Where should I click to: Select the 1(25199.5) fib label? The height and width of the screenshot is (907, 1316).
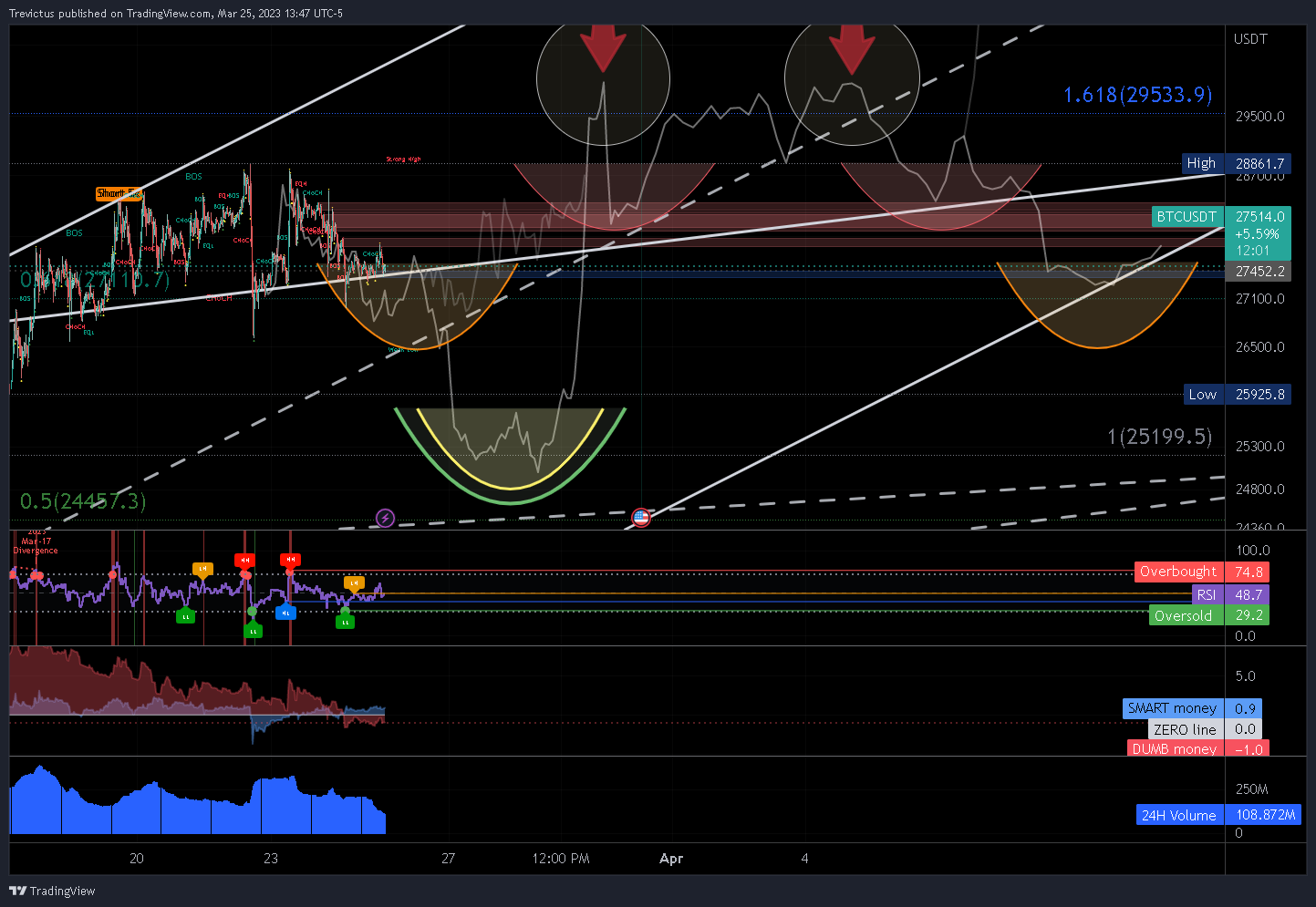click(x=1160, y=437)
